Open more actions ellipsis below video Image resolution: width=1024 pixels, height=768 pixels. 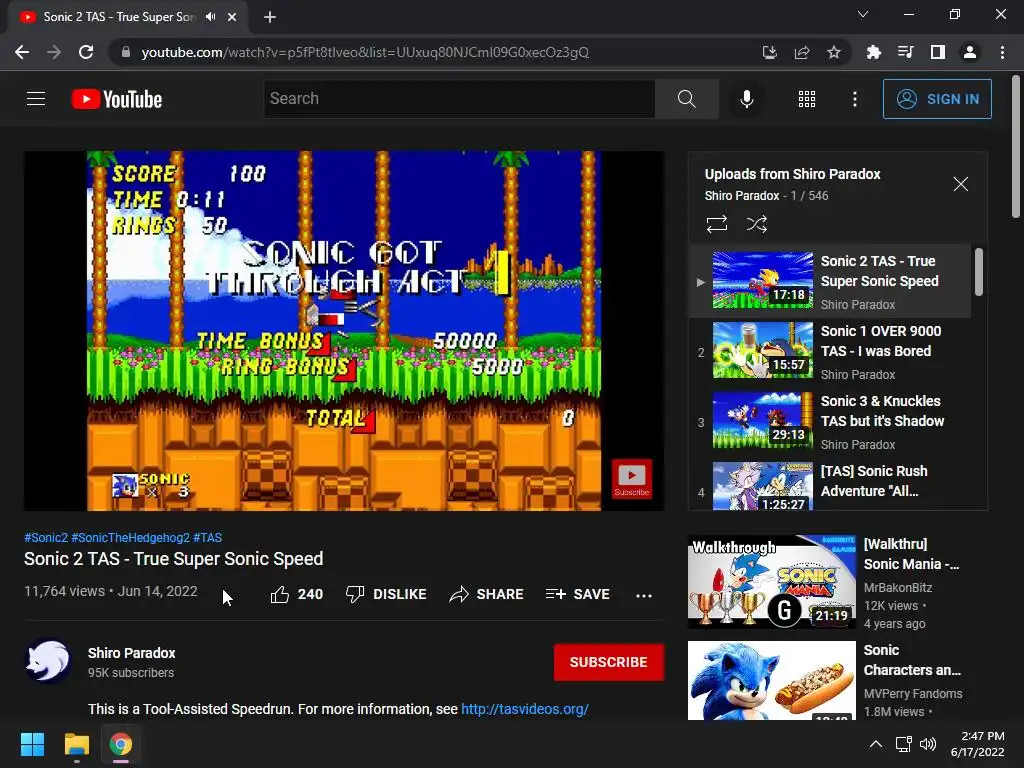click(x=644, y=595)
